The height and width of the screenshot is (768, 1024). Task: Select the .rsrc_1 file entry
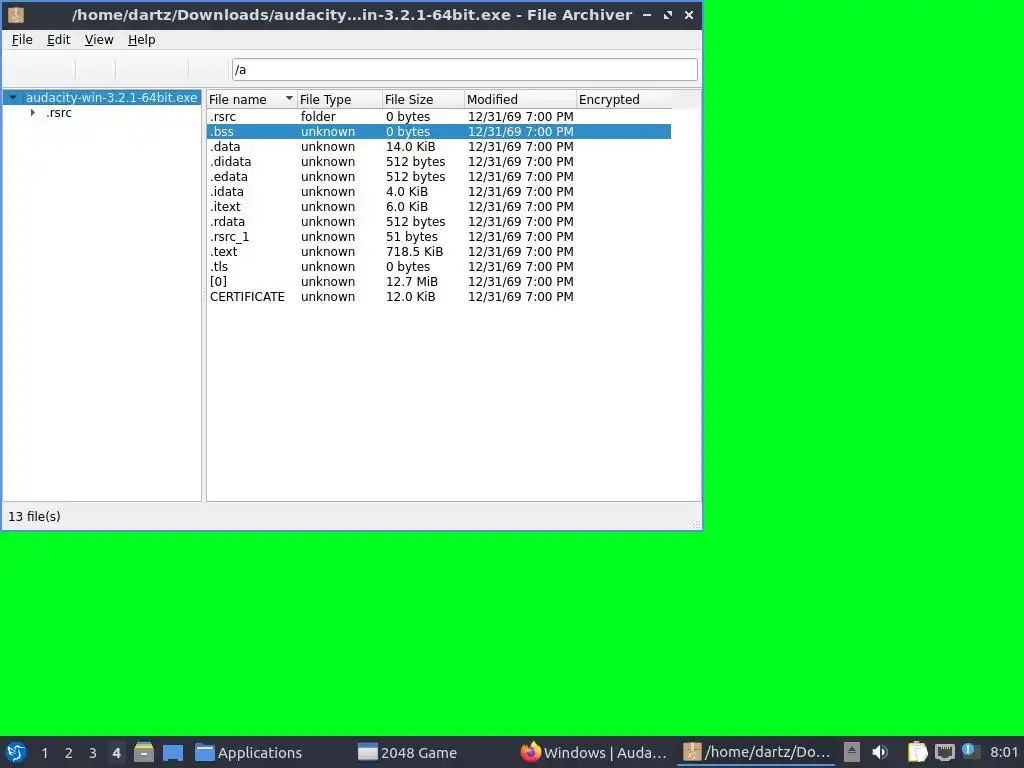coord(439,236)
